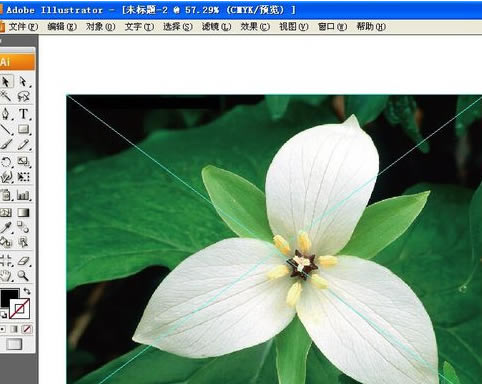Screen dimensions: 482x384
Task: Pick the Line Segment tool
Action: pyautogui.click(x=6, y=129)
